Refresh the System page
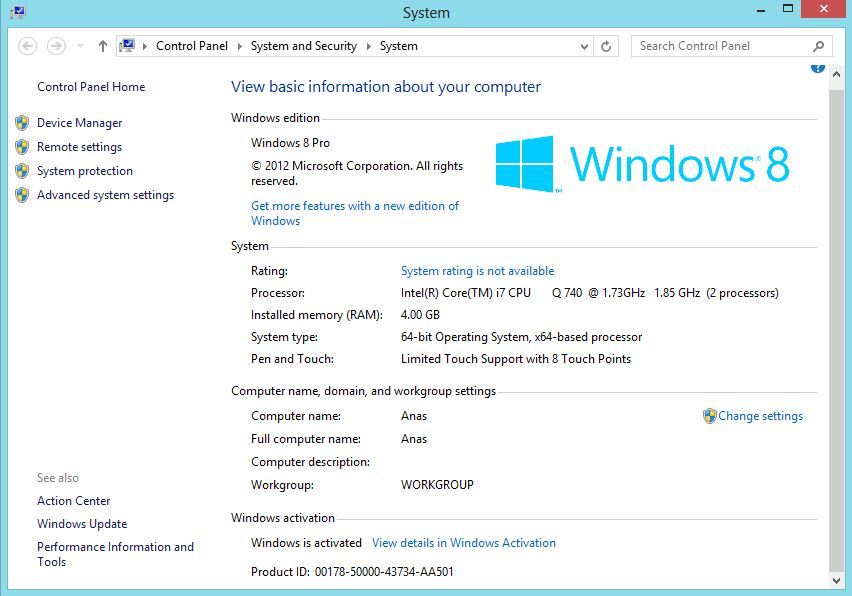Screen dimensions: 852x596 pyautogui.click(x=606, y=47)
